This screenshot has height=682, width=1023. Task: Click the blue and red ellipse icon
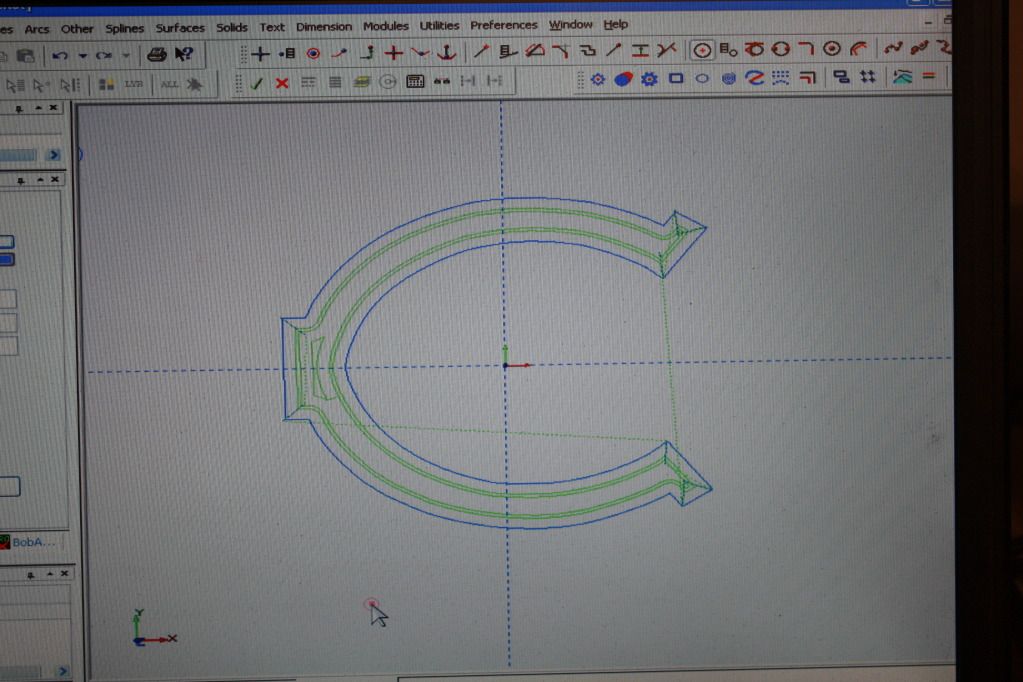(624, 80)
